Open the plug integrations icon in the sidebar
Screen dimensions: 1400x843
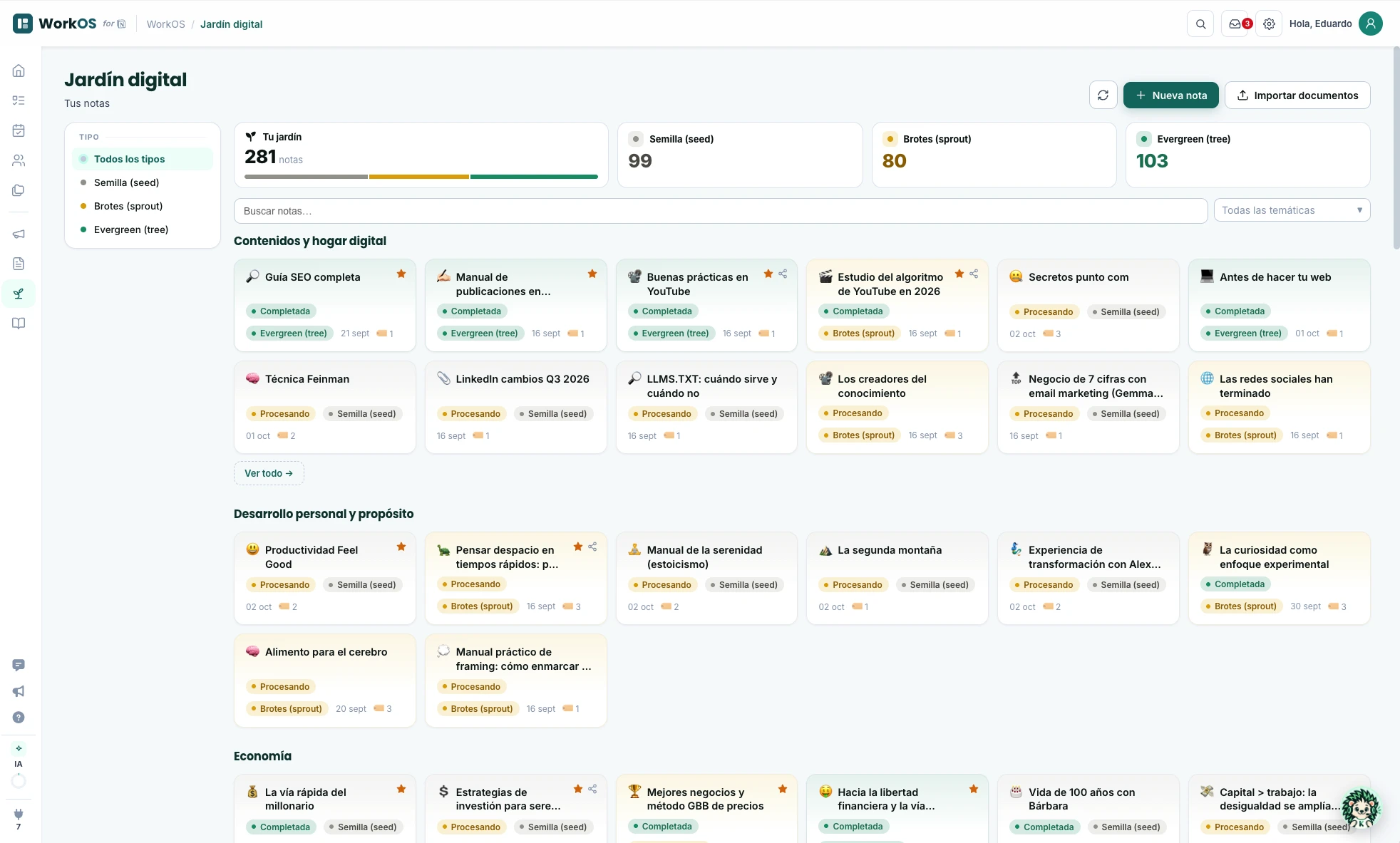(x=19, y=814)
